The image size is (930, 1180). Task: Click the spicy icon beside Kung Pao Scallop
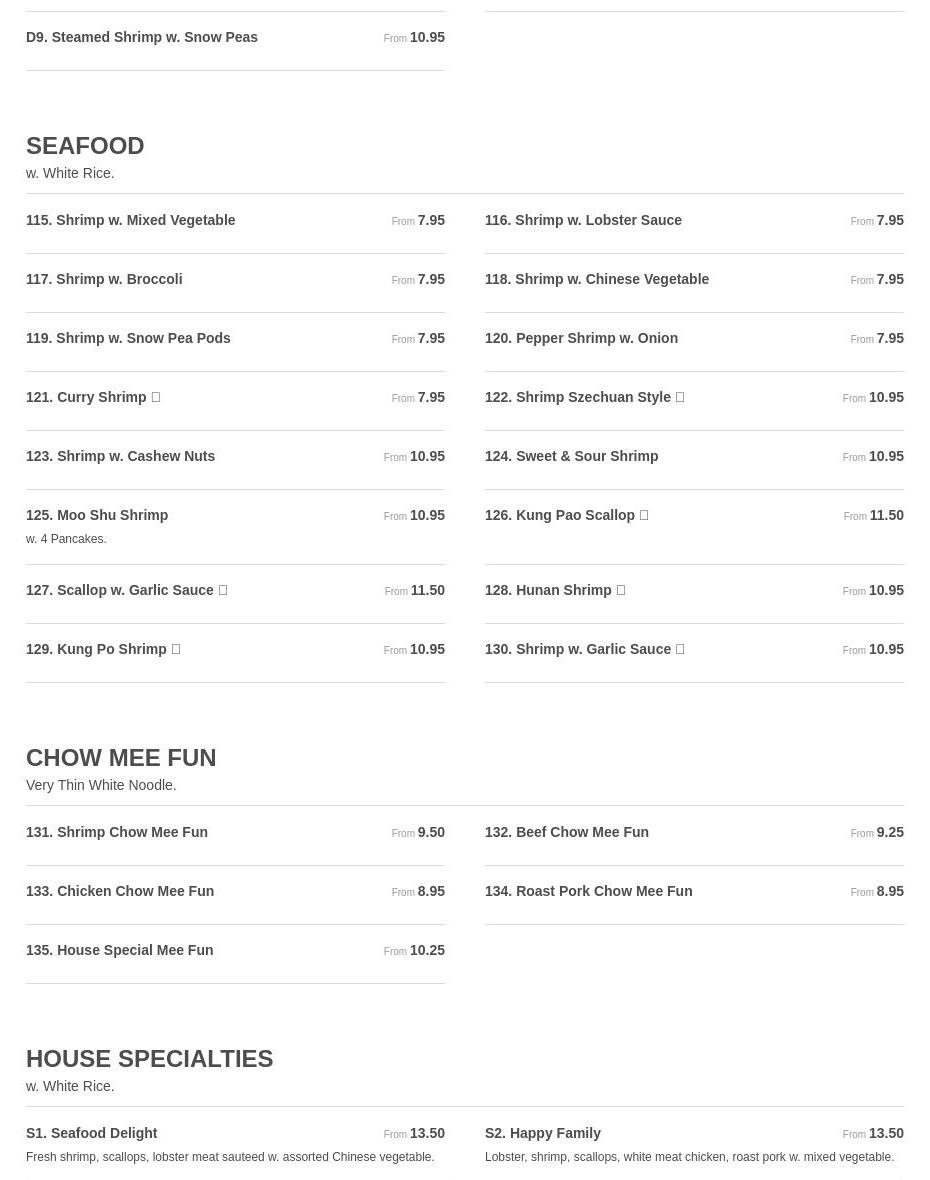(x=643, y=515)
